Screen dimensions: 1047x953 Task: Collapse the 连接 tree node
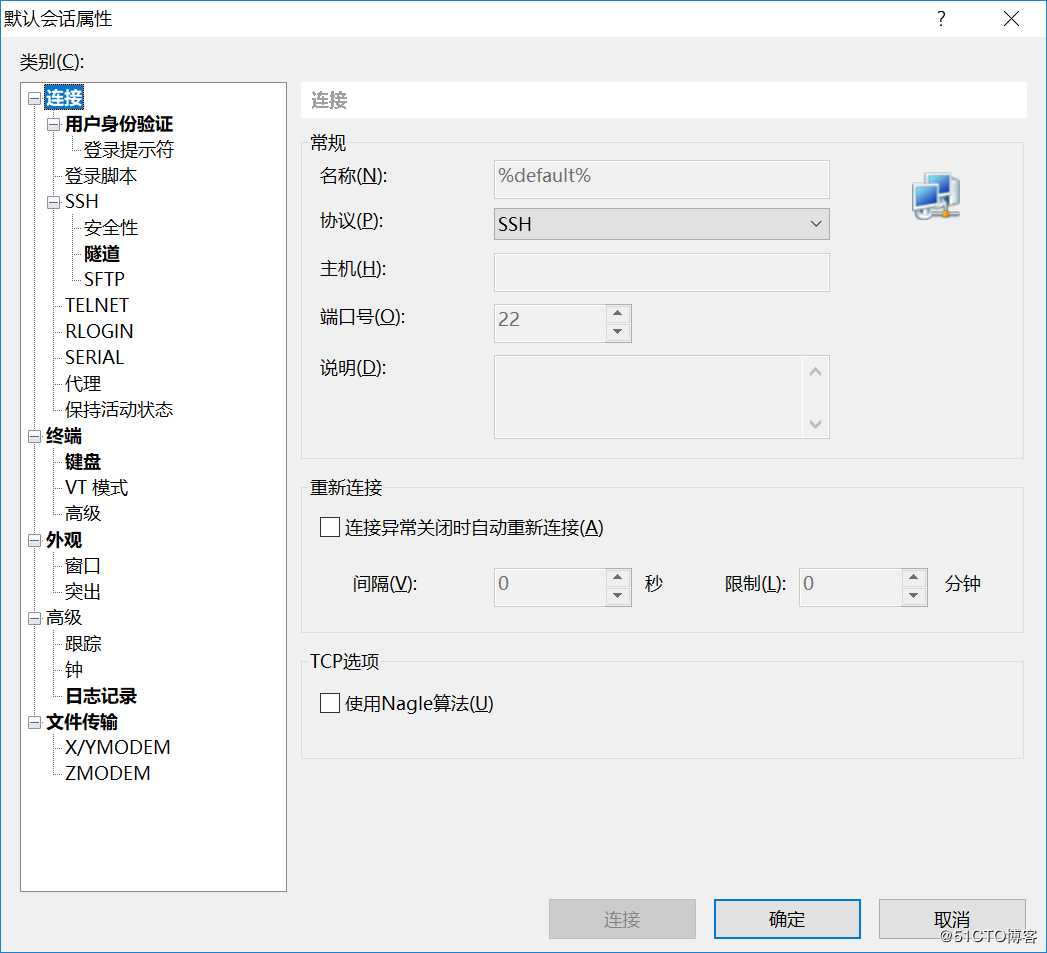(x=34, y=99)
